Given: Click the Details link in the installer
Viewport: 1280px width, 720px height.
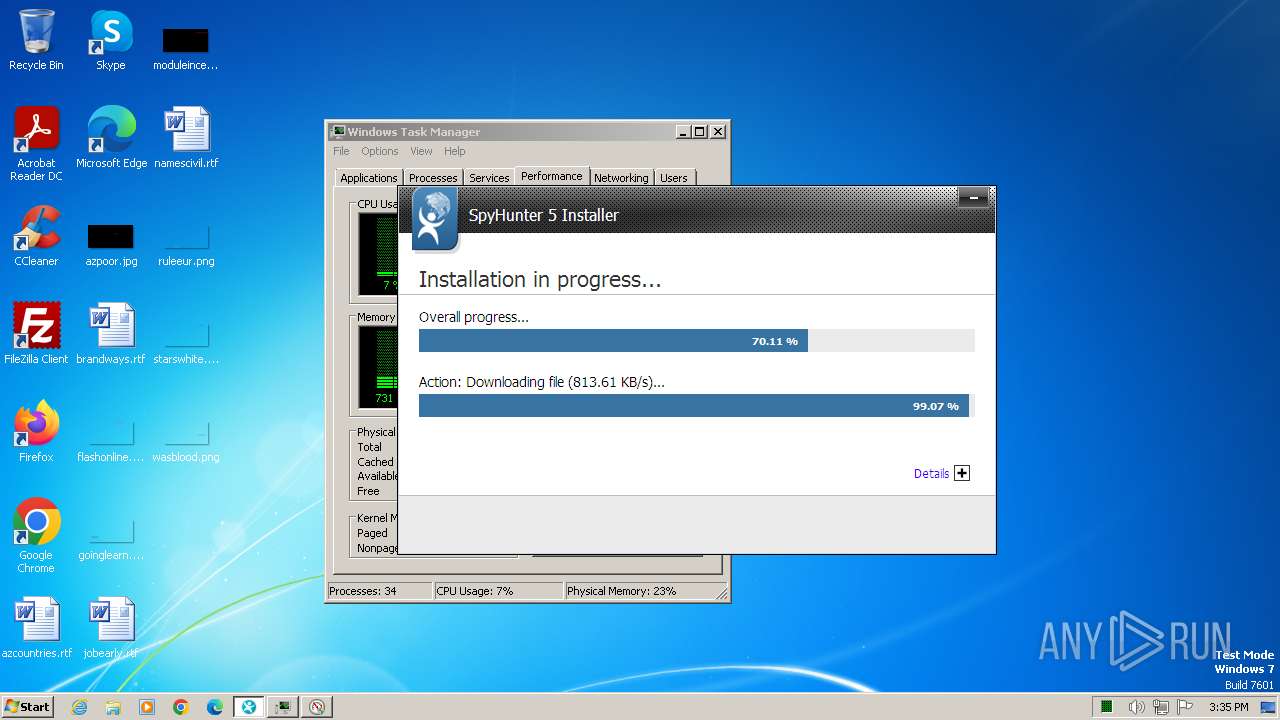Looking at the screenshot, I should (931, 474).
